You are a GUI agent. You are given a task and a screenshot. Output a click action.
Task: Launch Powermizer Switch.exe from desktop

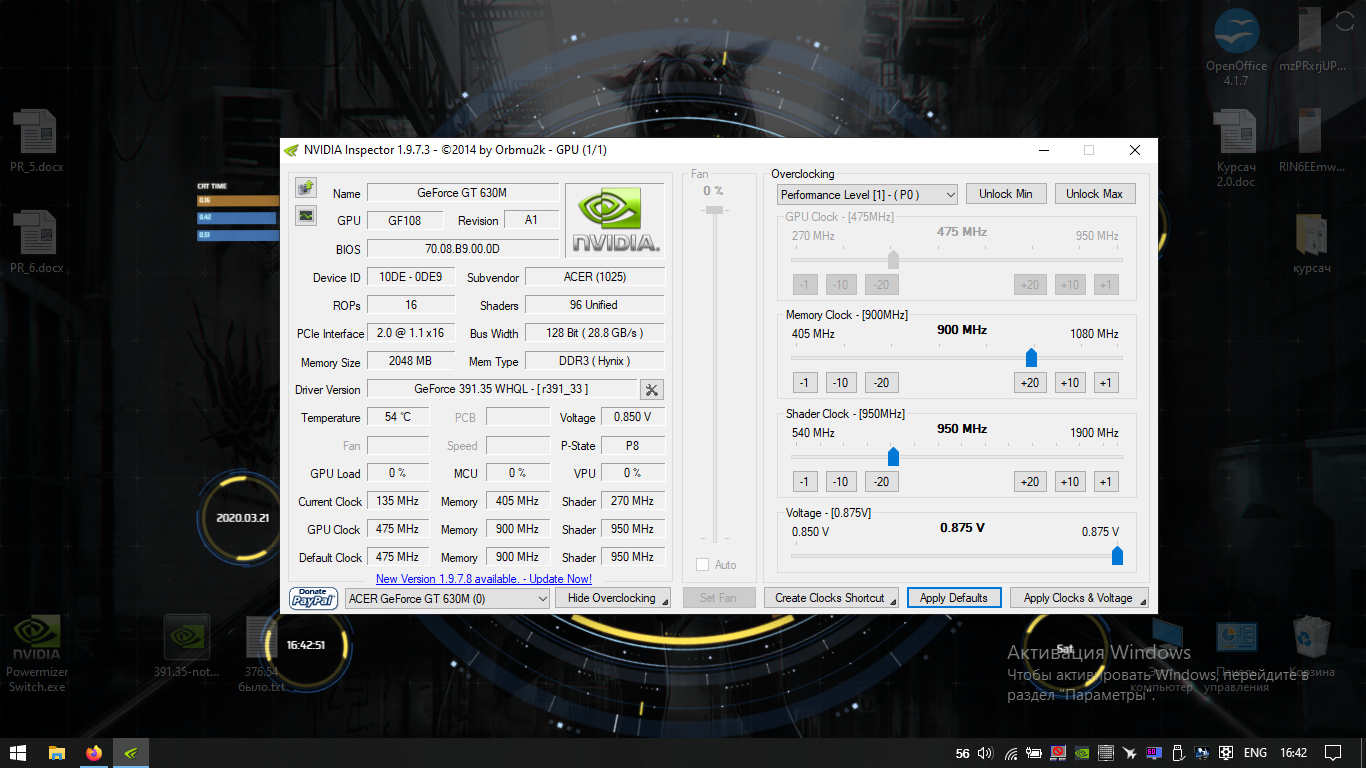point(36,654)
